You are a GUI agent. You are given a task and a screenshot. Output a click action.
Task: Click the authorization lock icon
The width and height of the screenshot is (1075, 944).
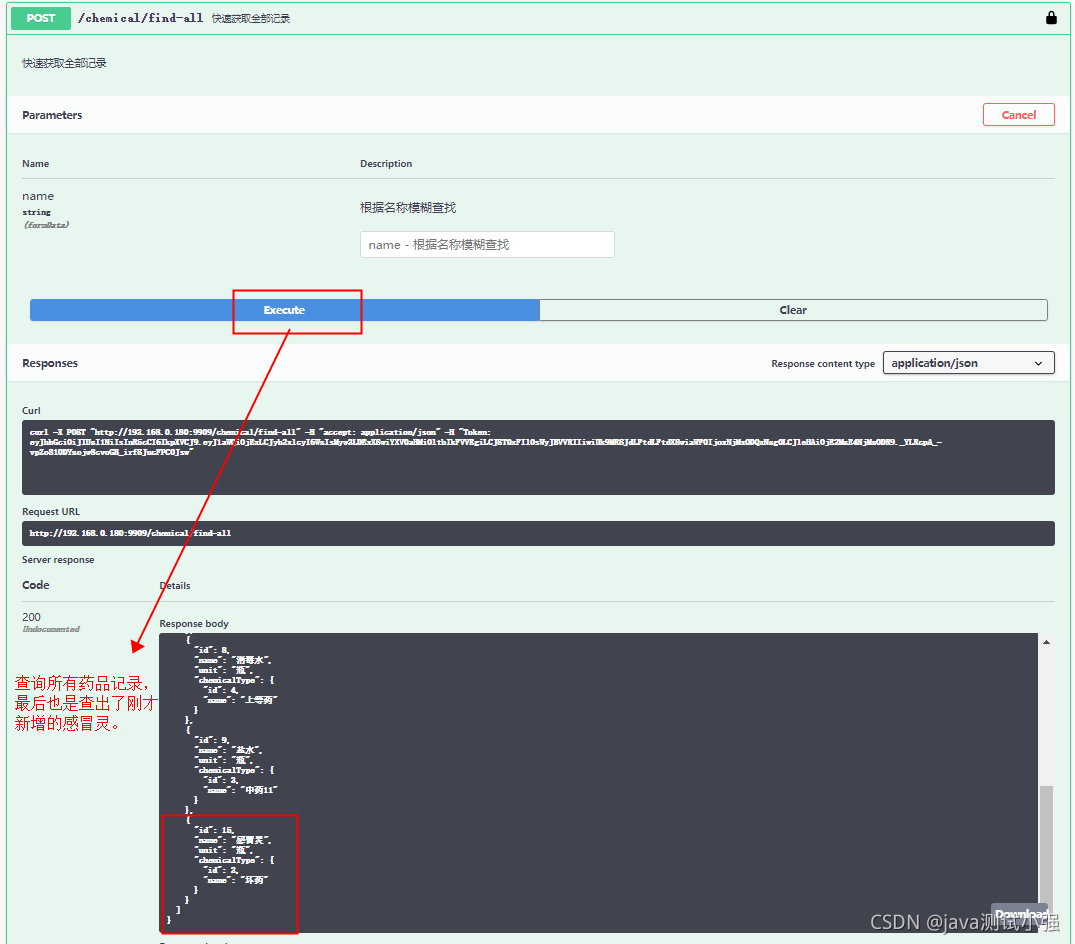tap(1050, 18)
